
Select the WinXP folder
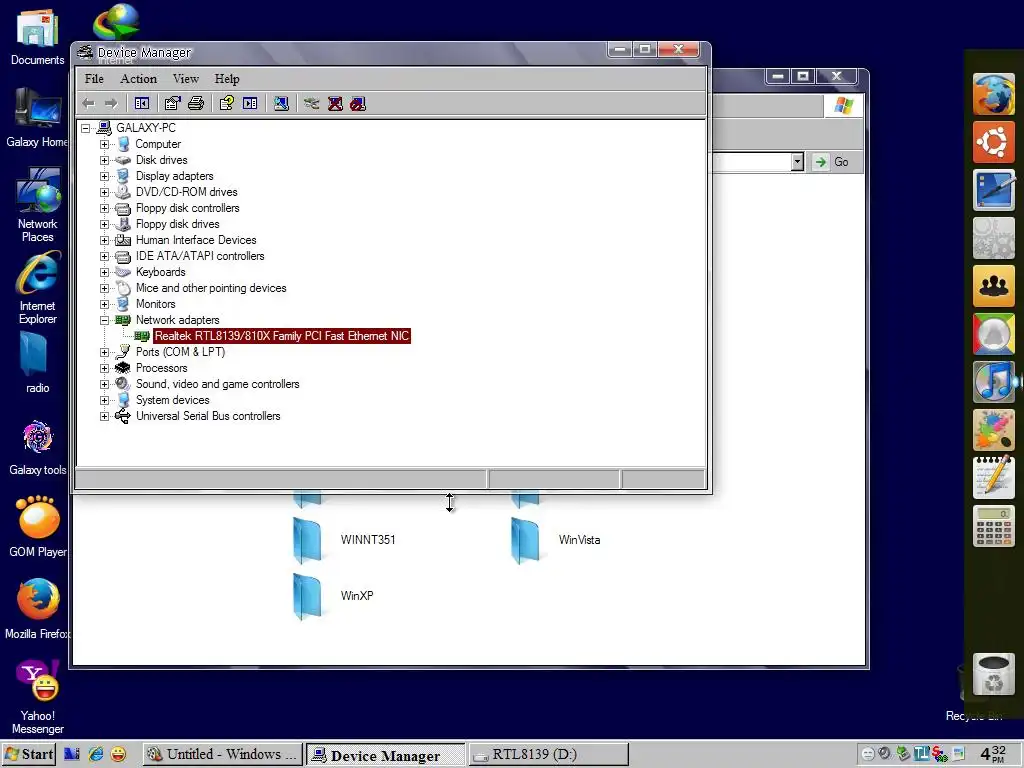click(x=334, y=596)
